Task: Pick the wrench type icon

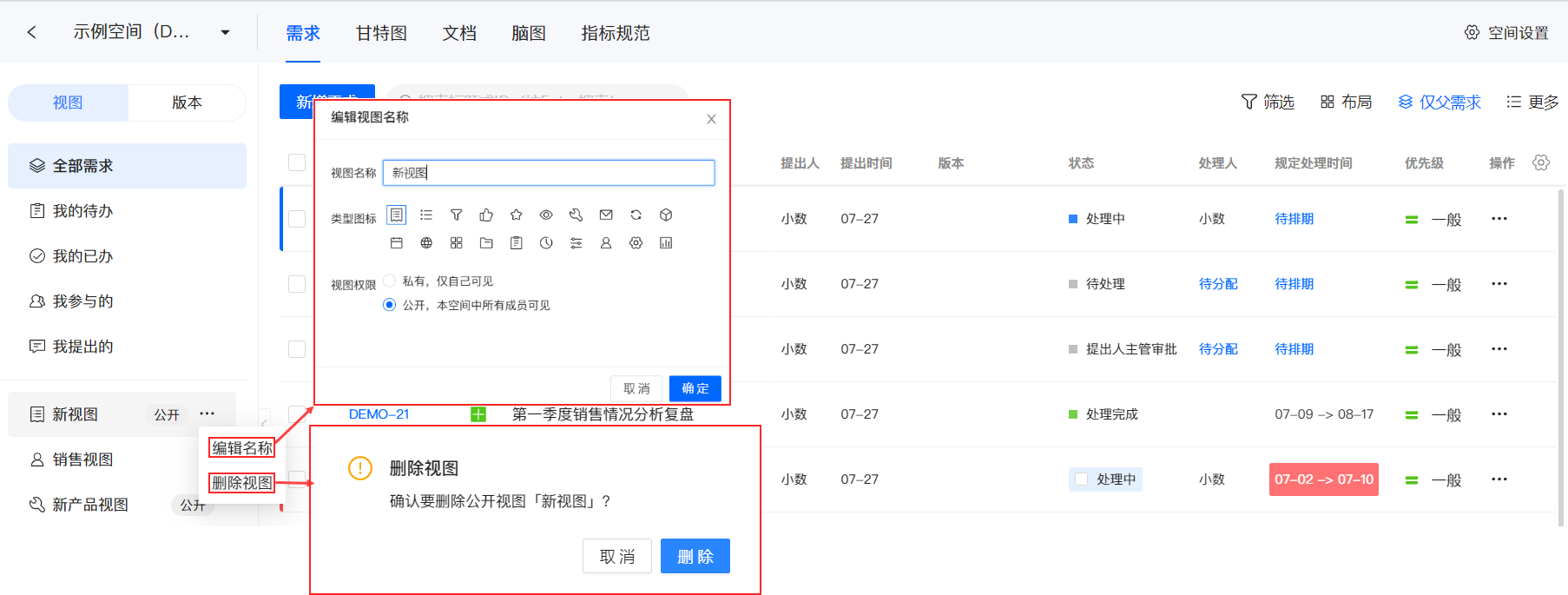Action: pyautogui.click(x=576, y=215)
